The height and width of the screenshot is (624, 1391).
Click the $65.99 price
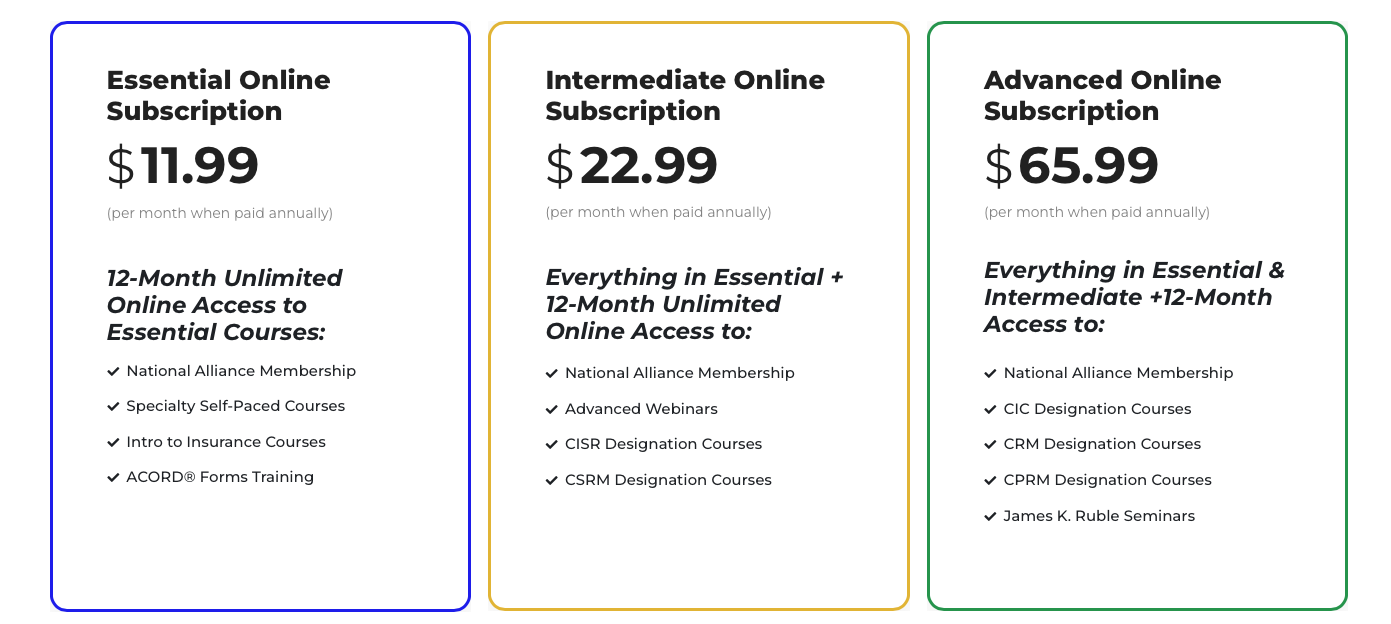point(1072,166)
